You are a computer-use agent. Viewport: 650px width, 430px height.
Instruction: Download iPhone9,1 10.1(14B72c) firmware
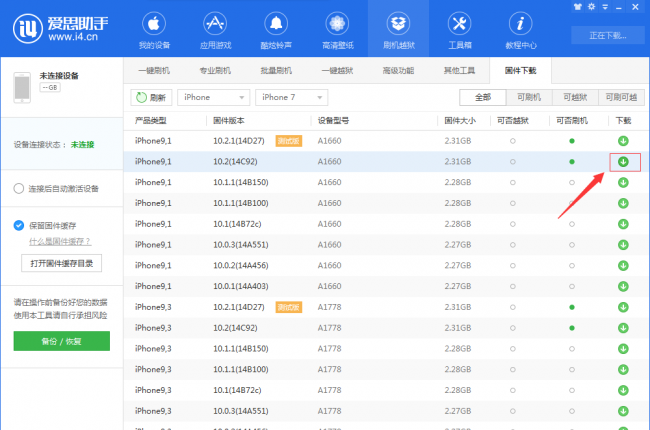(x=623, y=224)
